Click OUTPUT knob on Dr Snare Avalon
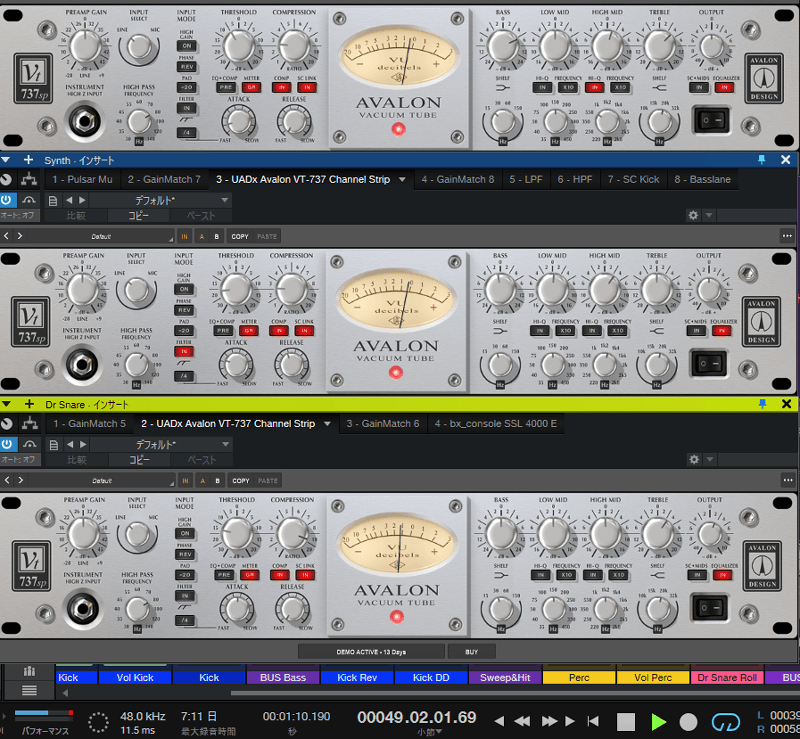Screen dimensions: 800x739 [710, 534]
